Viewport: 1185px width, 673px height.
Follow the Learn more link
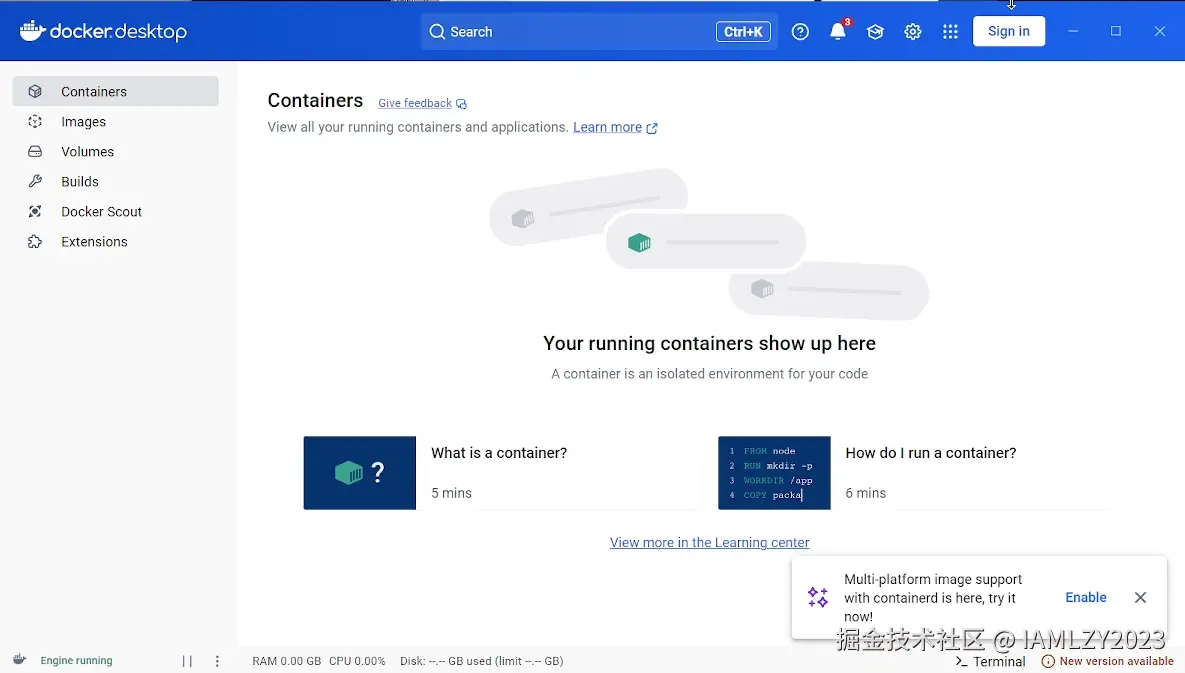click(607, 127)
